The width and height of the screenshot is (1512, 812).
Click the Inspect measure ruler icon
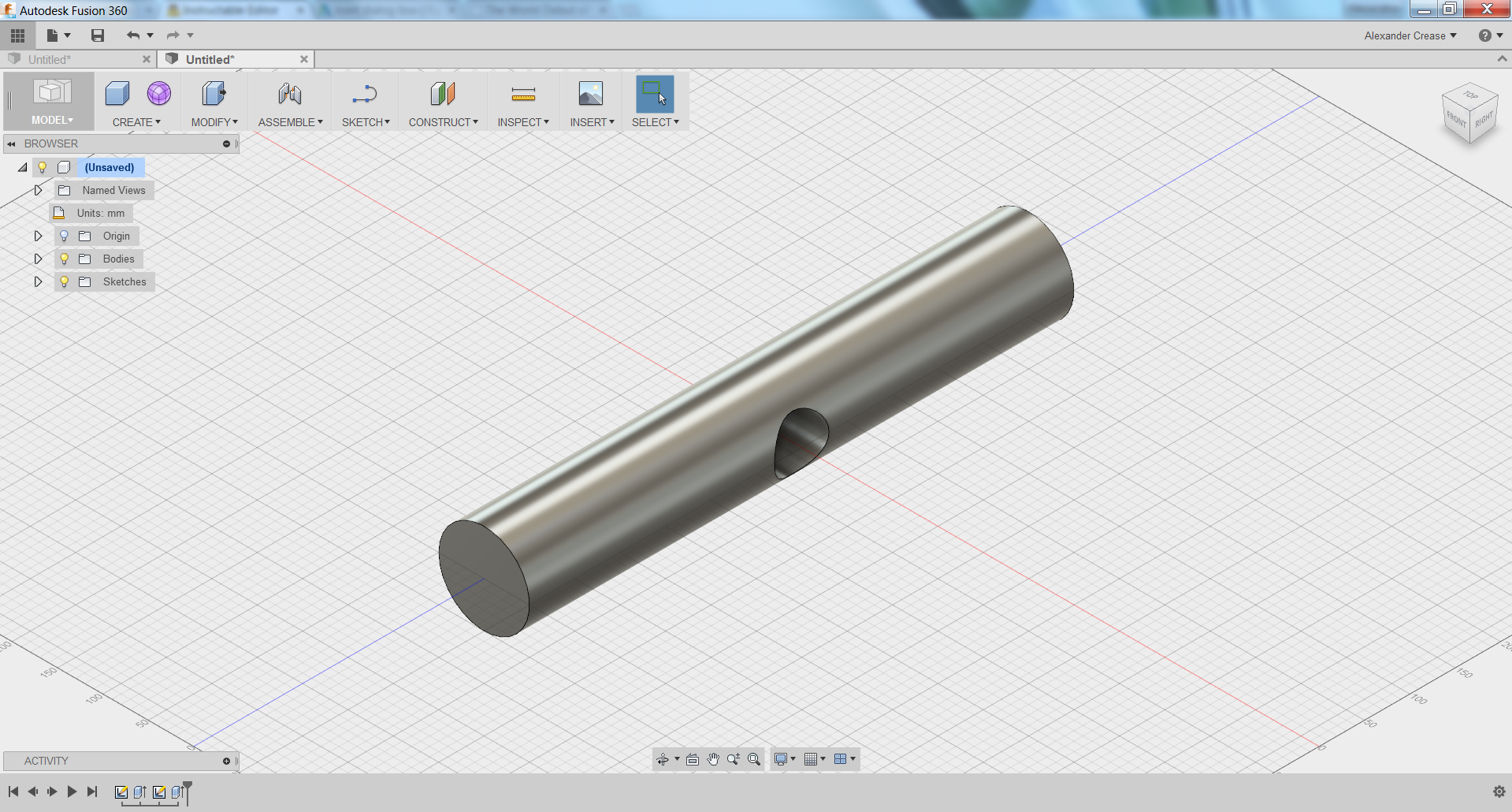(523, 95)
